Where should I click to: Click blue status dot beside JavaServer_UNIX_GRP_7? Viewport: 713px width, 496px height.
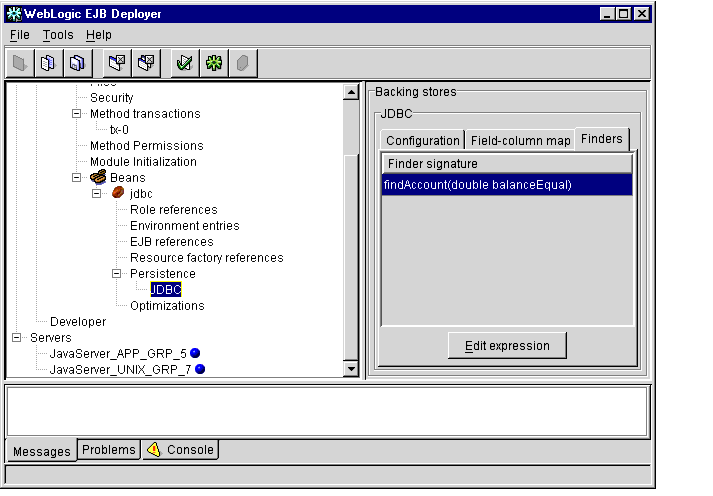(x=200, y=369)
